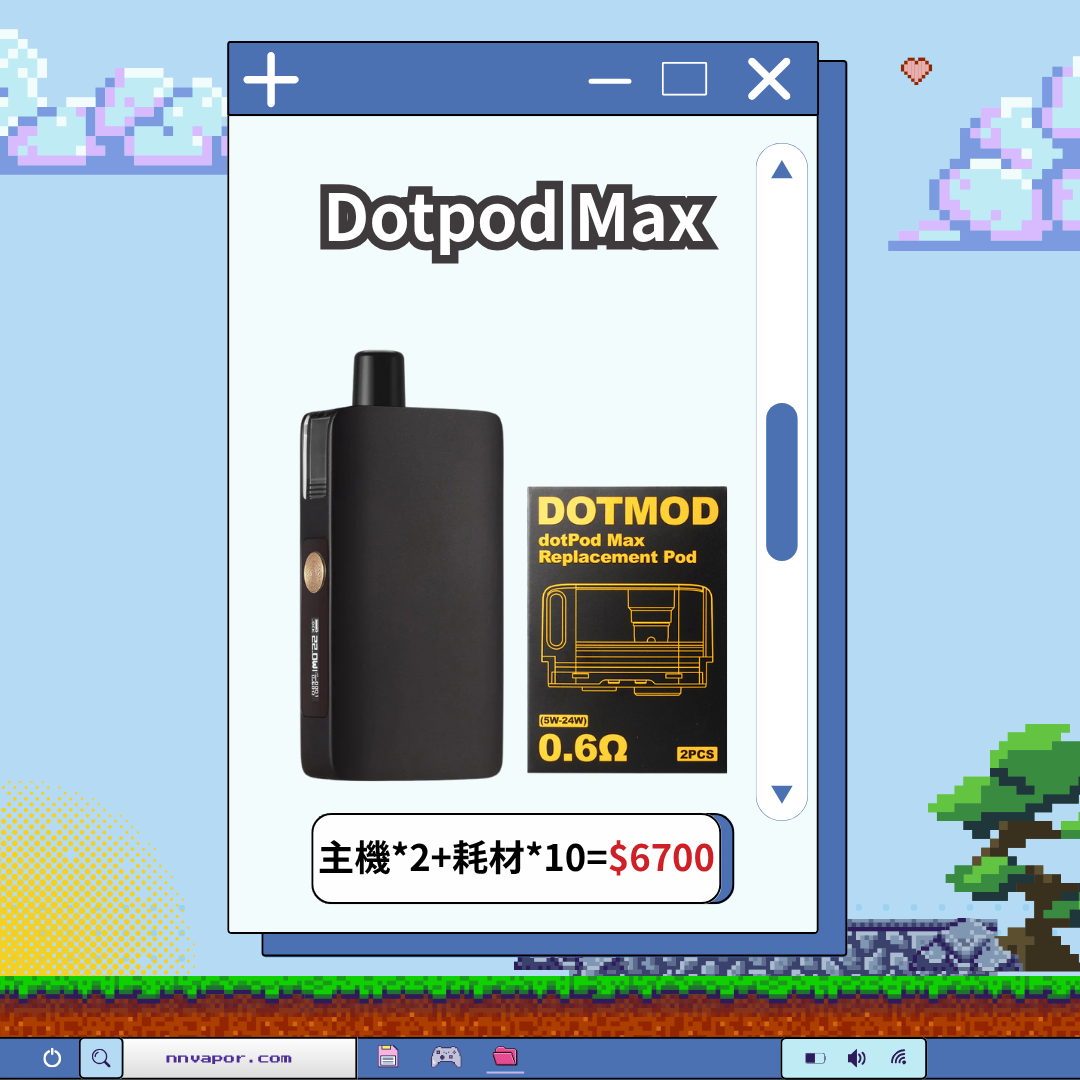Click the plus icon in window title bar
This screenshot has width=1080, height=1080.
[271, 79]
